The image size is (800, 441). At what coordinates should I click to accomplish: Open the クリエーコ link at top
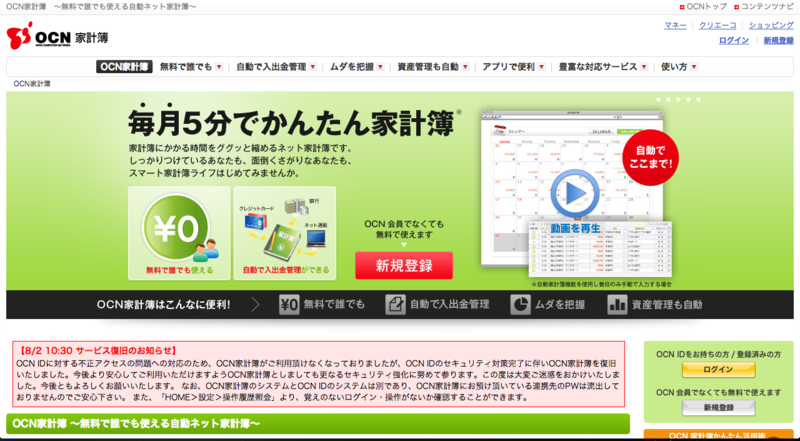(717, 25)
